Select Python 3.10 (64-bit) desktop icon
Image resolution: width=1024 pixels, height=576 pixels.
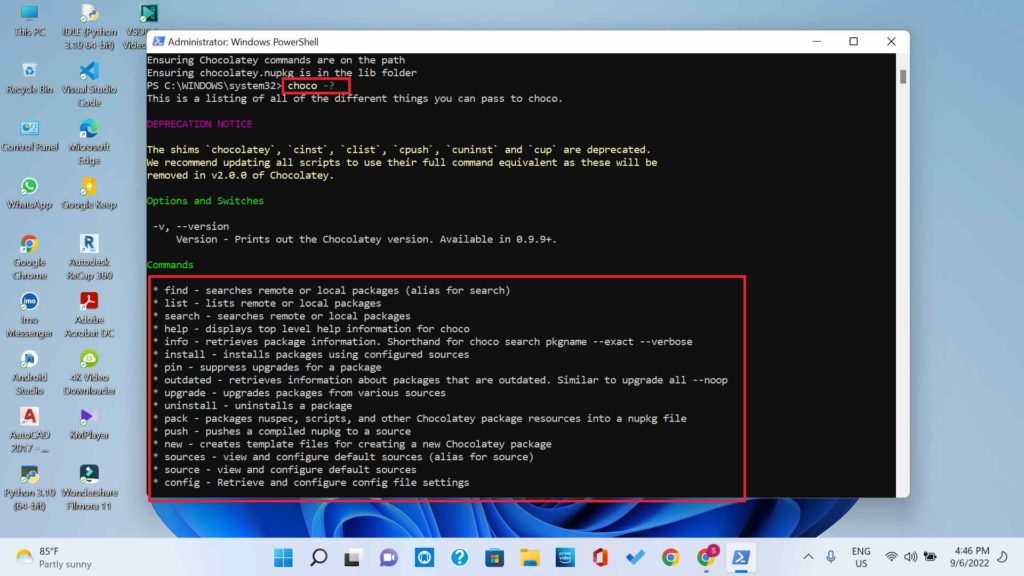pyautogui.click(x=29, y=487)
